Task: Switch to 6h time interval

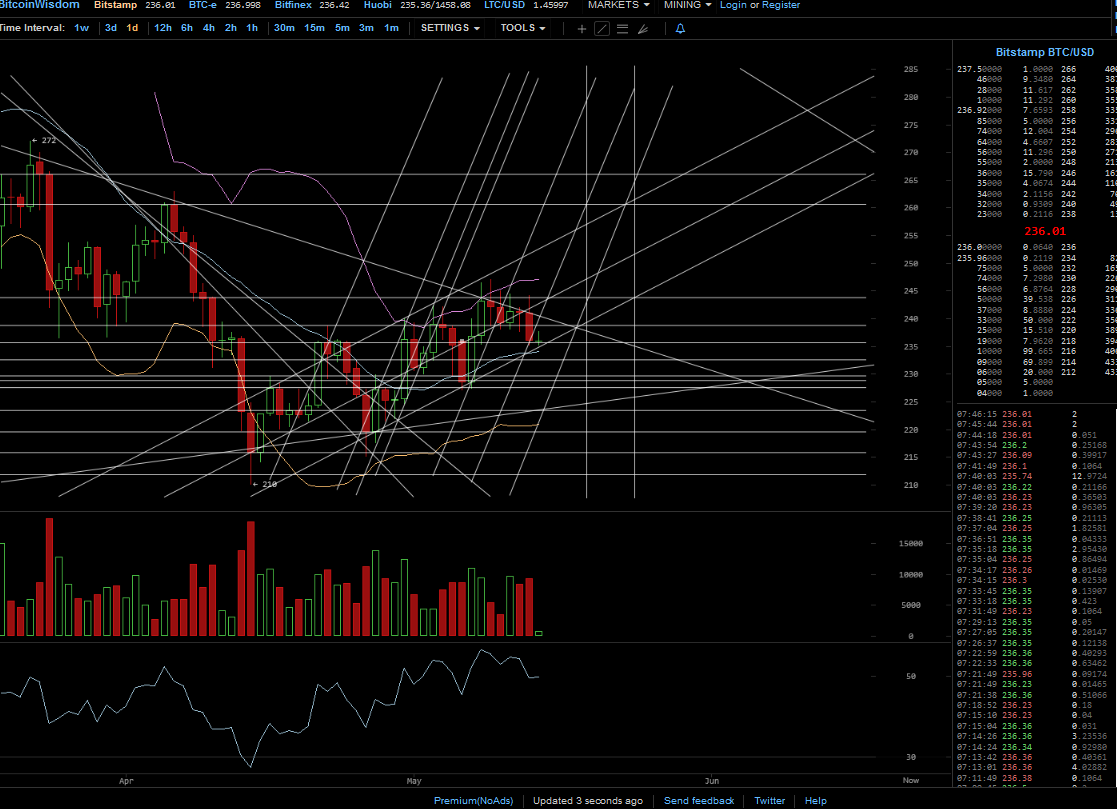Action: click(187, 28)
